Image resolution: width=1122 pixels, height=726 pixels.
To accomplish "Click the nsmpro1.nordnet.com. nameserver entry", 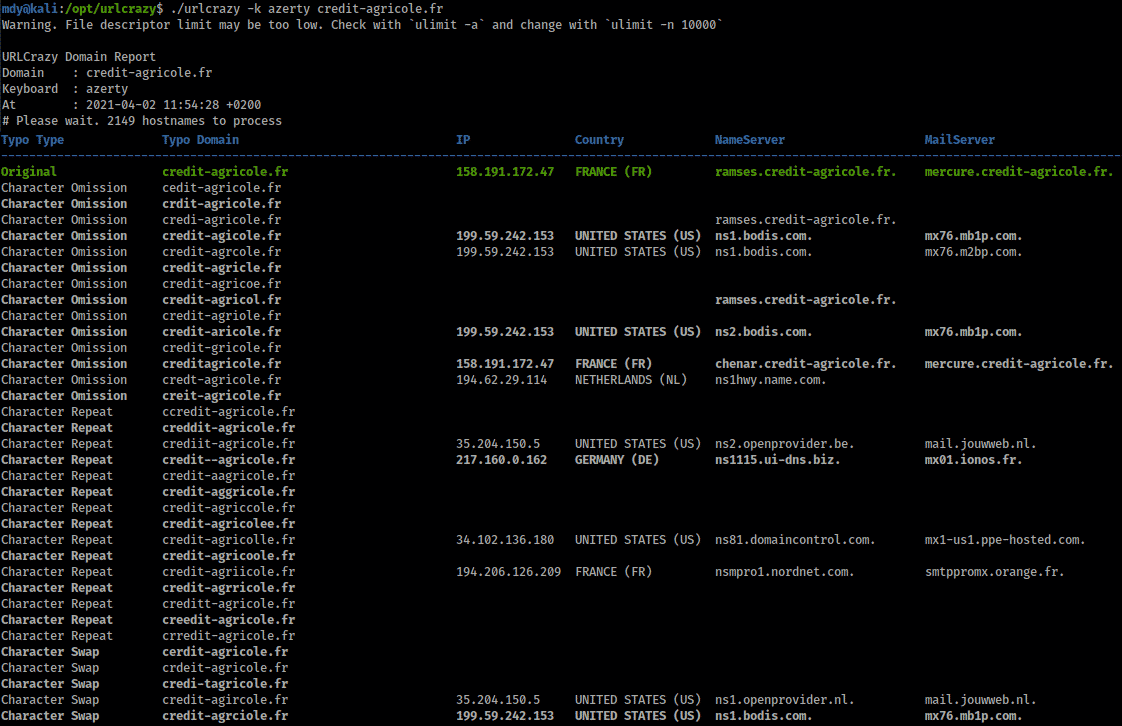I will pos(784,572).
